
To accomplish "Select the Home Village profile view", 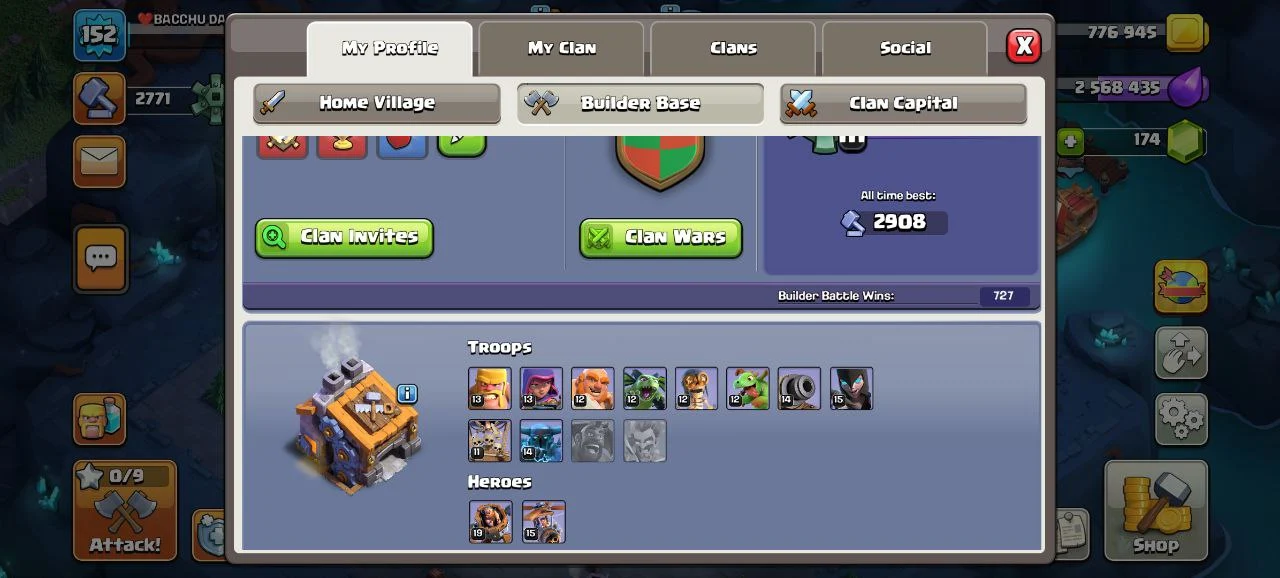I will coord(377,103).
